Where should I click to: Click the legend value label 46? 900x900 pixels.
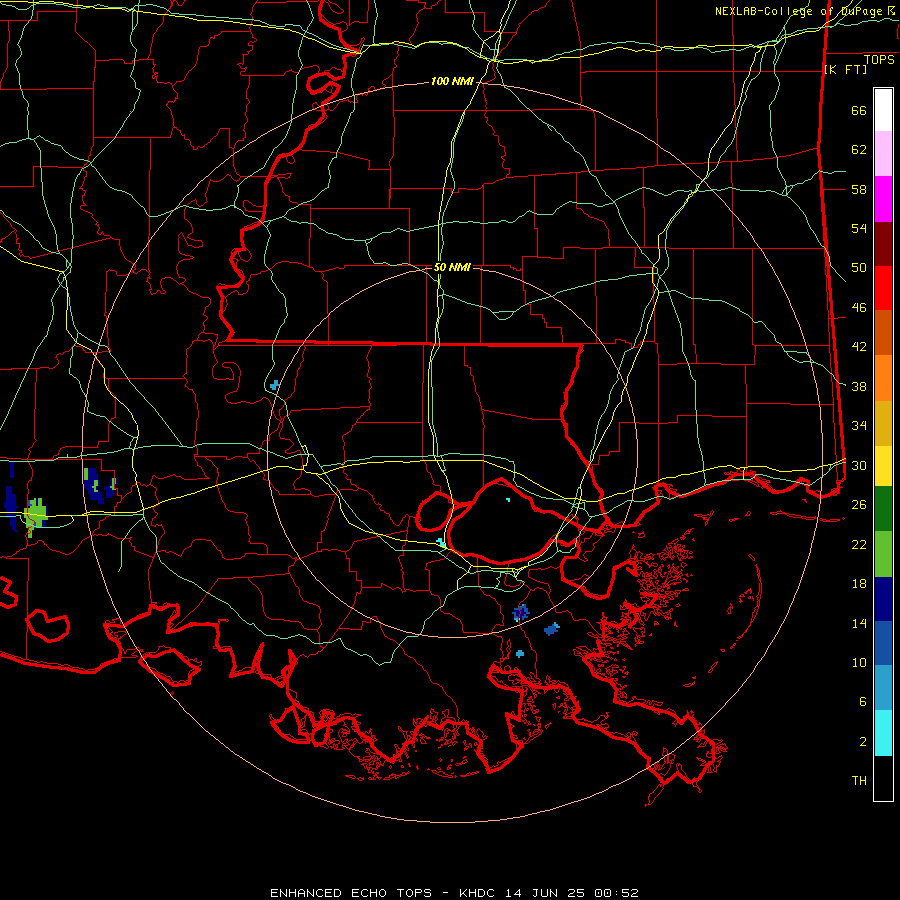(x=859, y=308)
